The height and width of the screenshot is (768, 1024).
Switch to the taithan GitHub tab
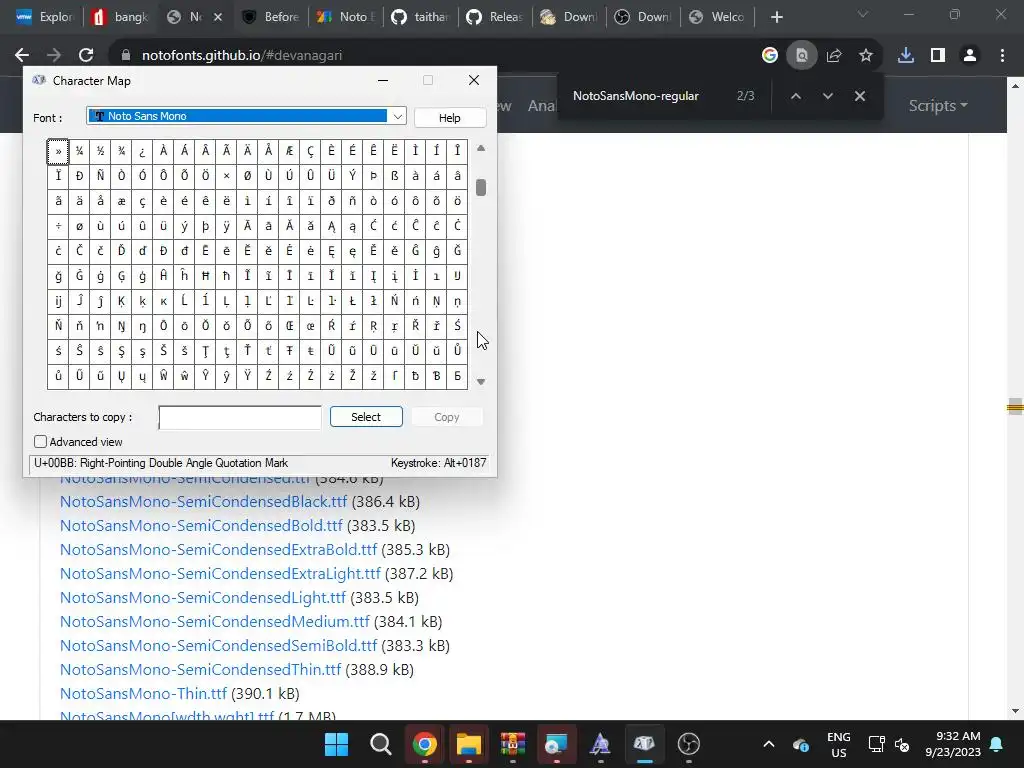421,17
